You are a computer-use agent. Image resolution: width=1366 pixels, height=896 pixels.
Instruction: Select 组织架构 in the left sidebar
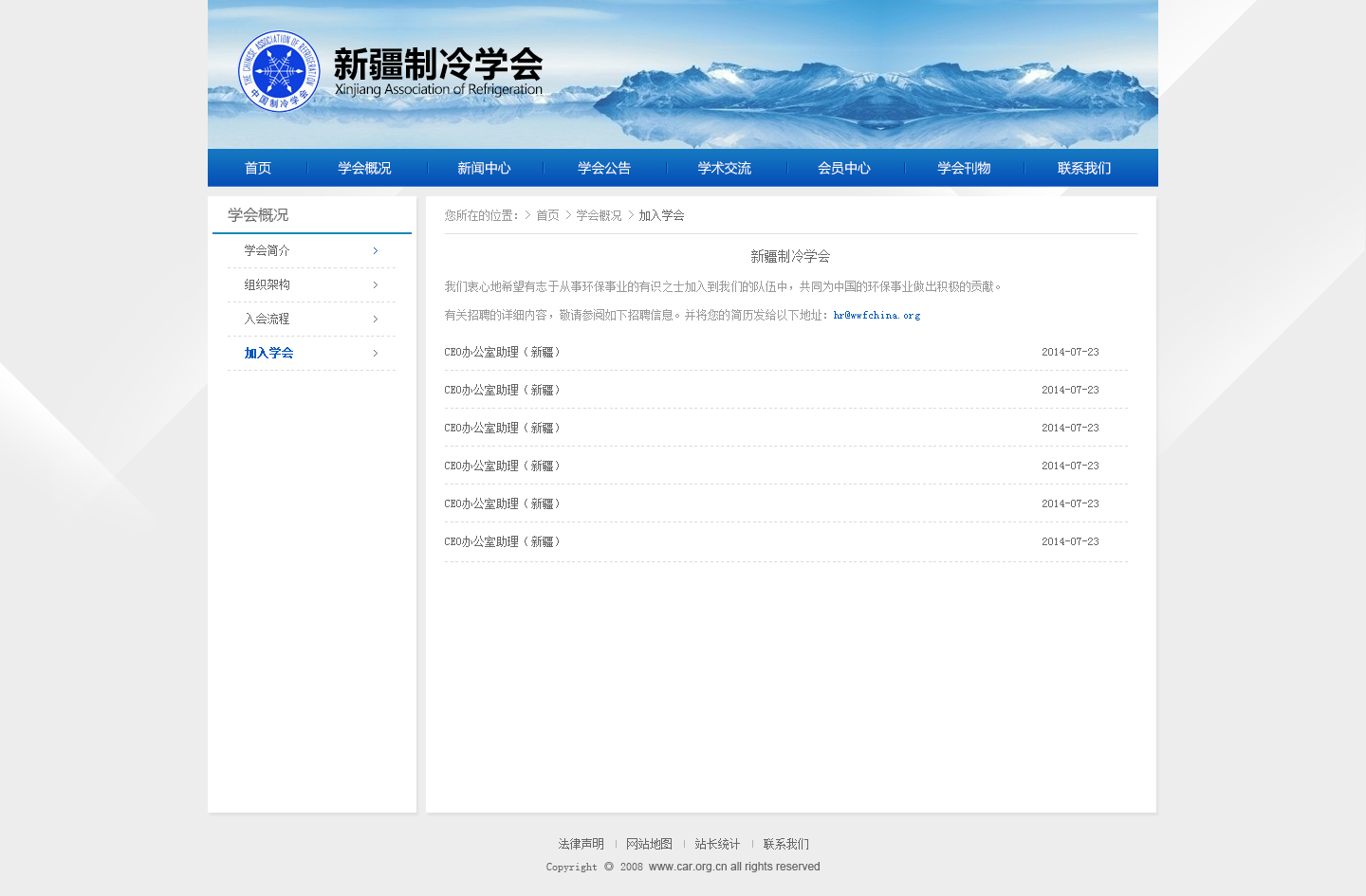(267, 284)
